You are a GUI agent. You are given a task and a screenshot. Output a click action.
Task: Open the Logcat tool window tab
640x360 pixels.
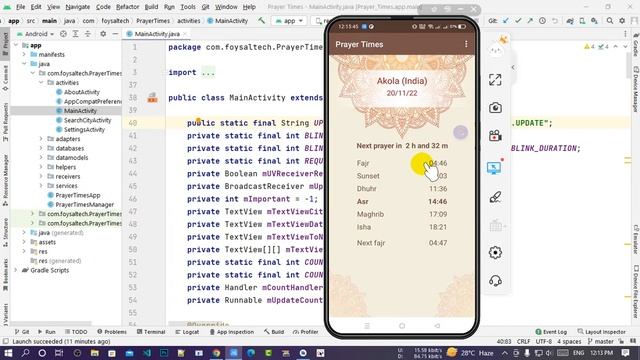tap(187, 332)
